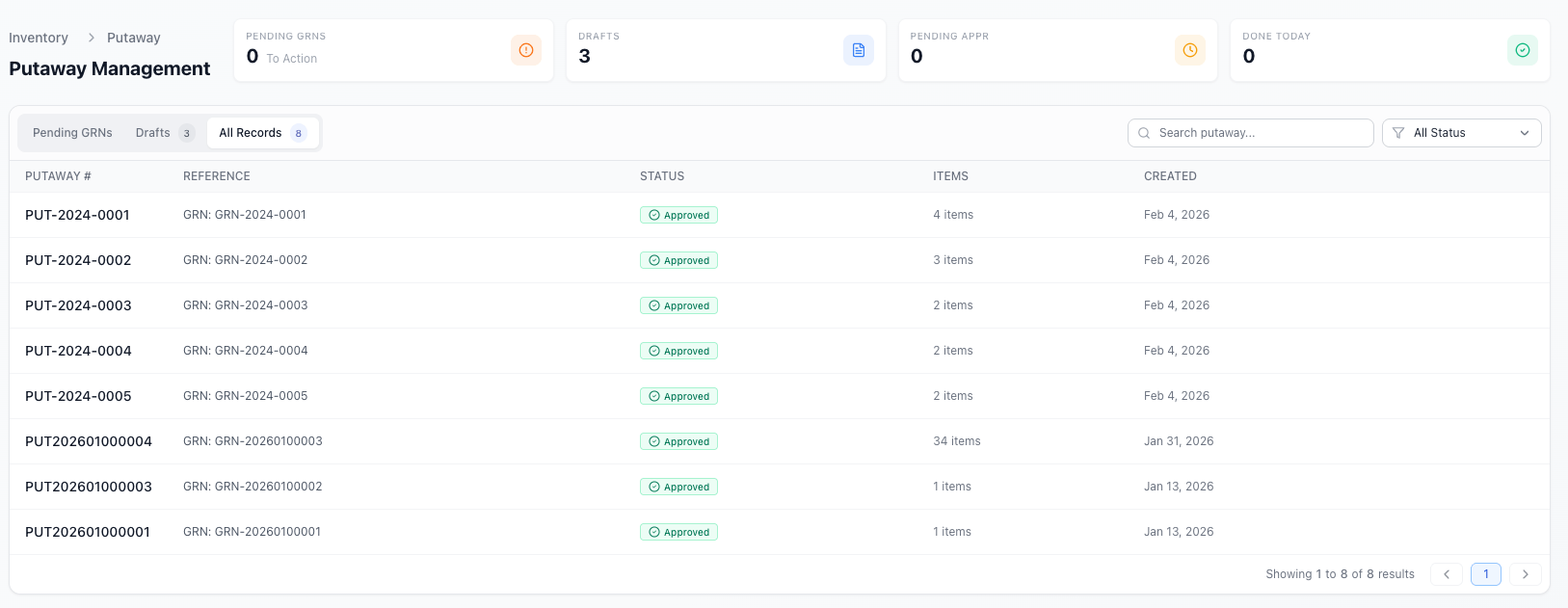Open the Putaway breadcrumb link
1568x608 pixels.
[x=133, y=38]
